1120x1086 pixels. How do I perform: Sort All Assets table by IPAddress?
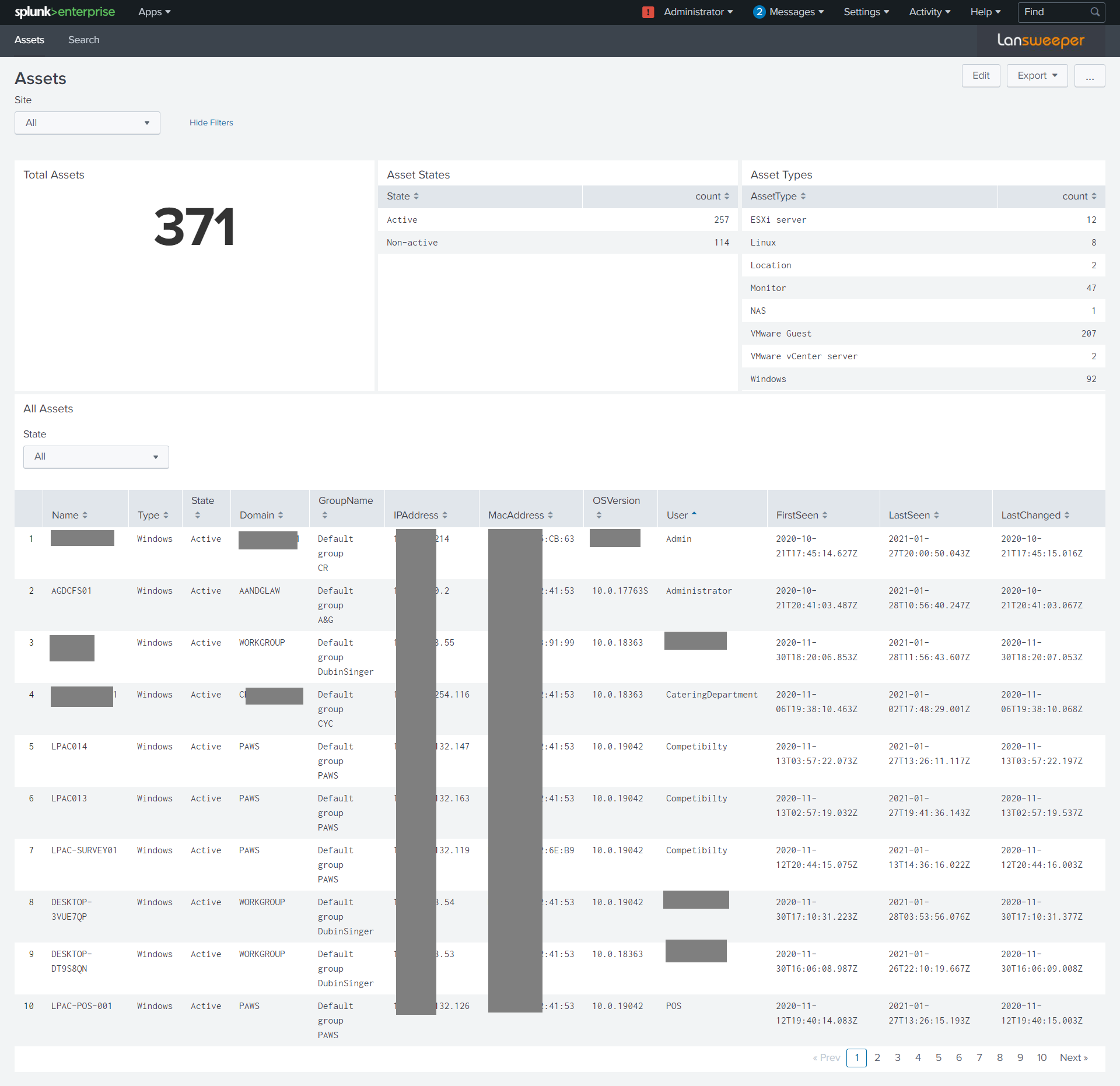(x=420, y=516)
